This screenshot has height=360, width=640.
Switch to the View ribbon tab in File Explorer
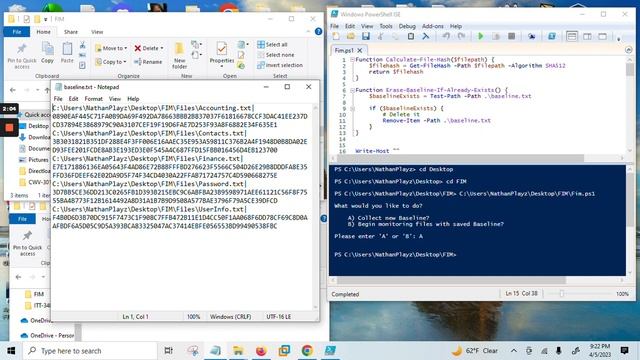click(97, 32)
